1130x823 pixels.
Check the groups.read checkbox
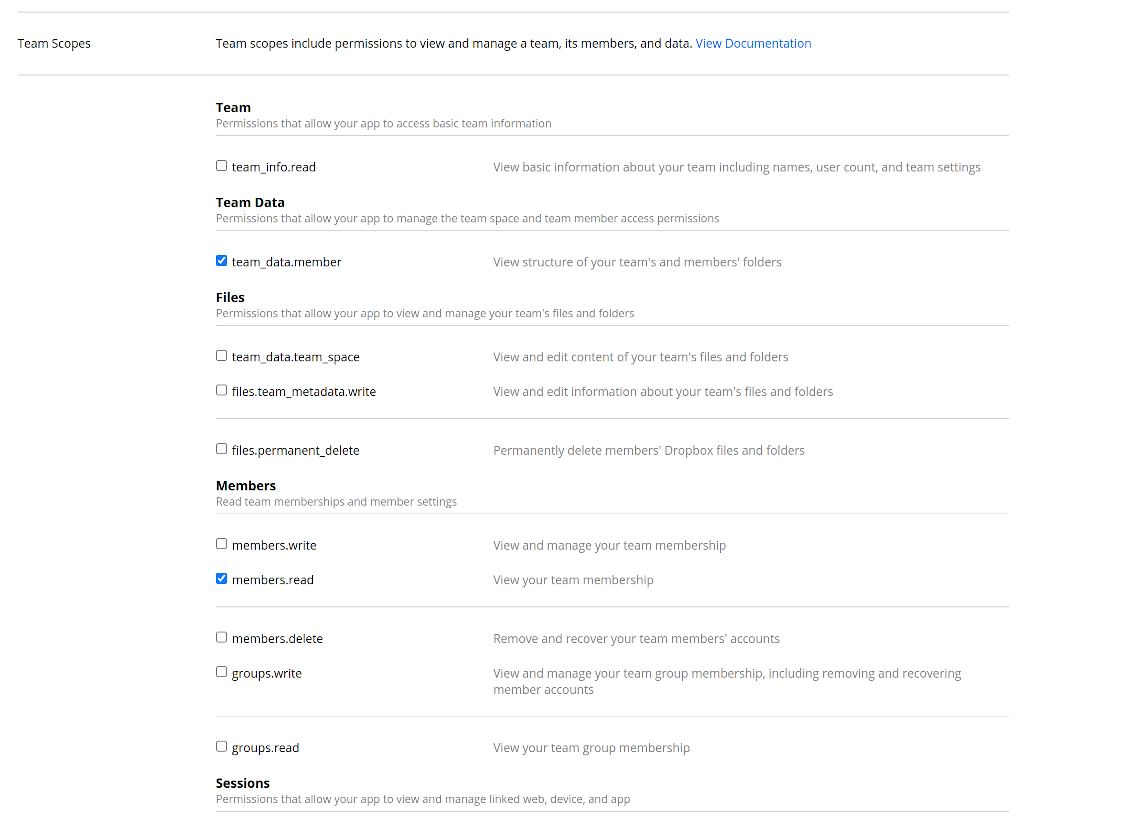pos(222,746)
